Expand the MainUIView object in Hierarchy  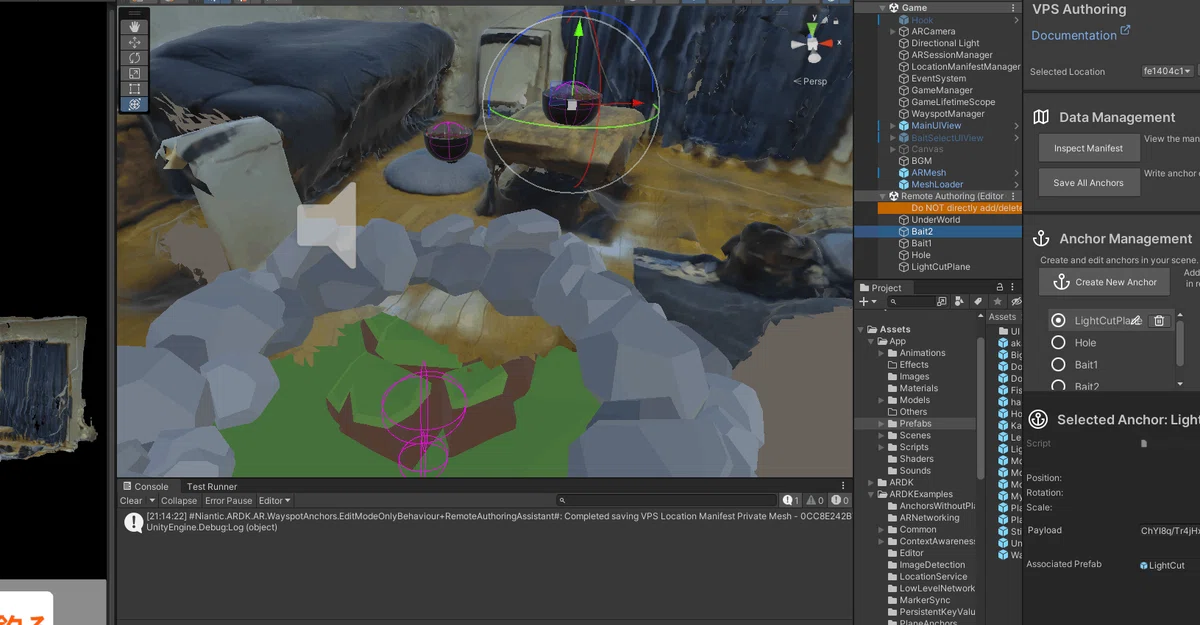click(894, 126)
